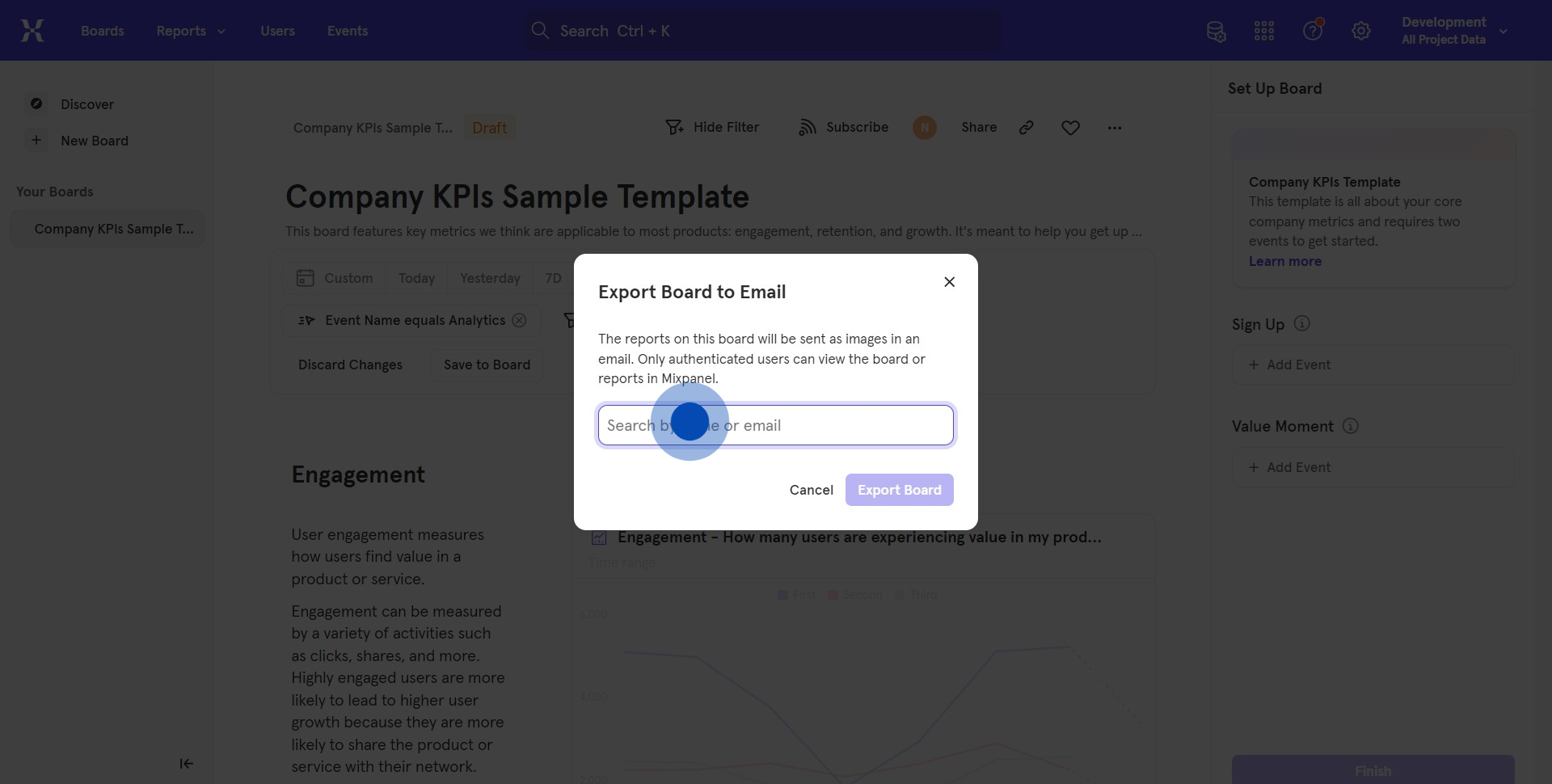Click Save to Board
This screenshot has width=1552, height=784.
(x=487, y=365)
